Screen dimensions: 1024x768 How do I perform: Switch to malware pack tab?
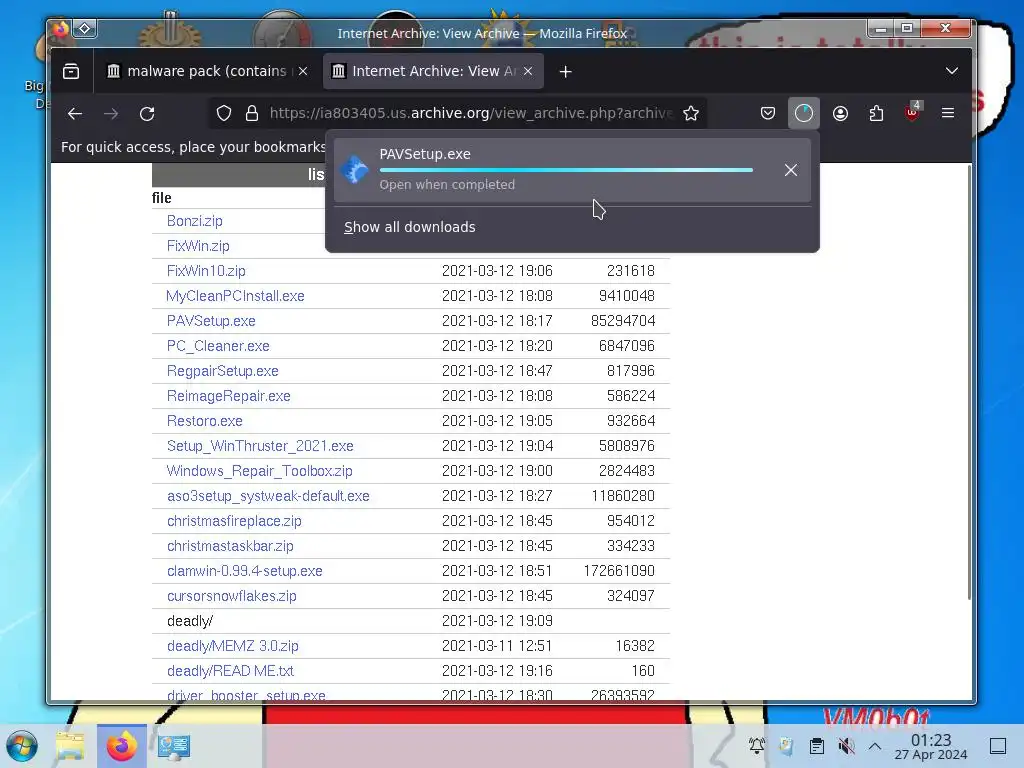tap(206, 71)
